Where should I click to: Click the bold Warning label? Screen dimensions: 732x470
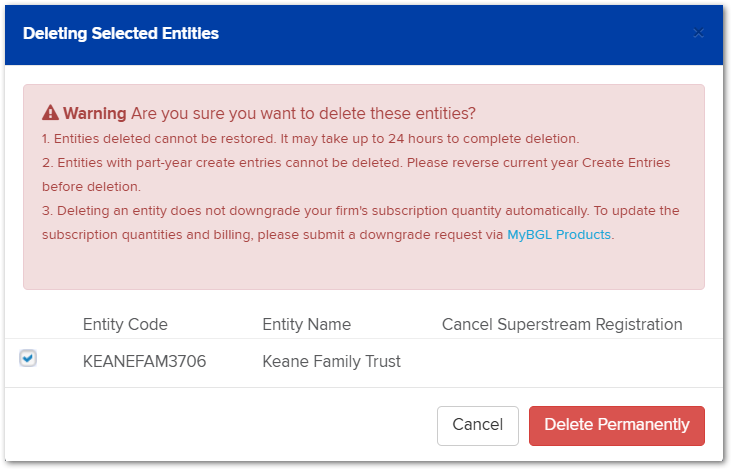95,113
